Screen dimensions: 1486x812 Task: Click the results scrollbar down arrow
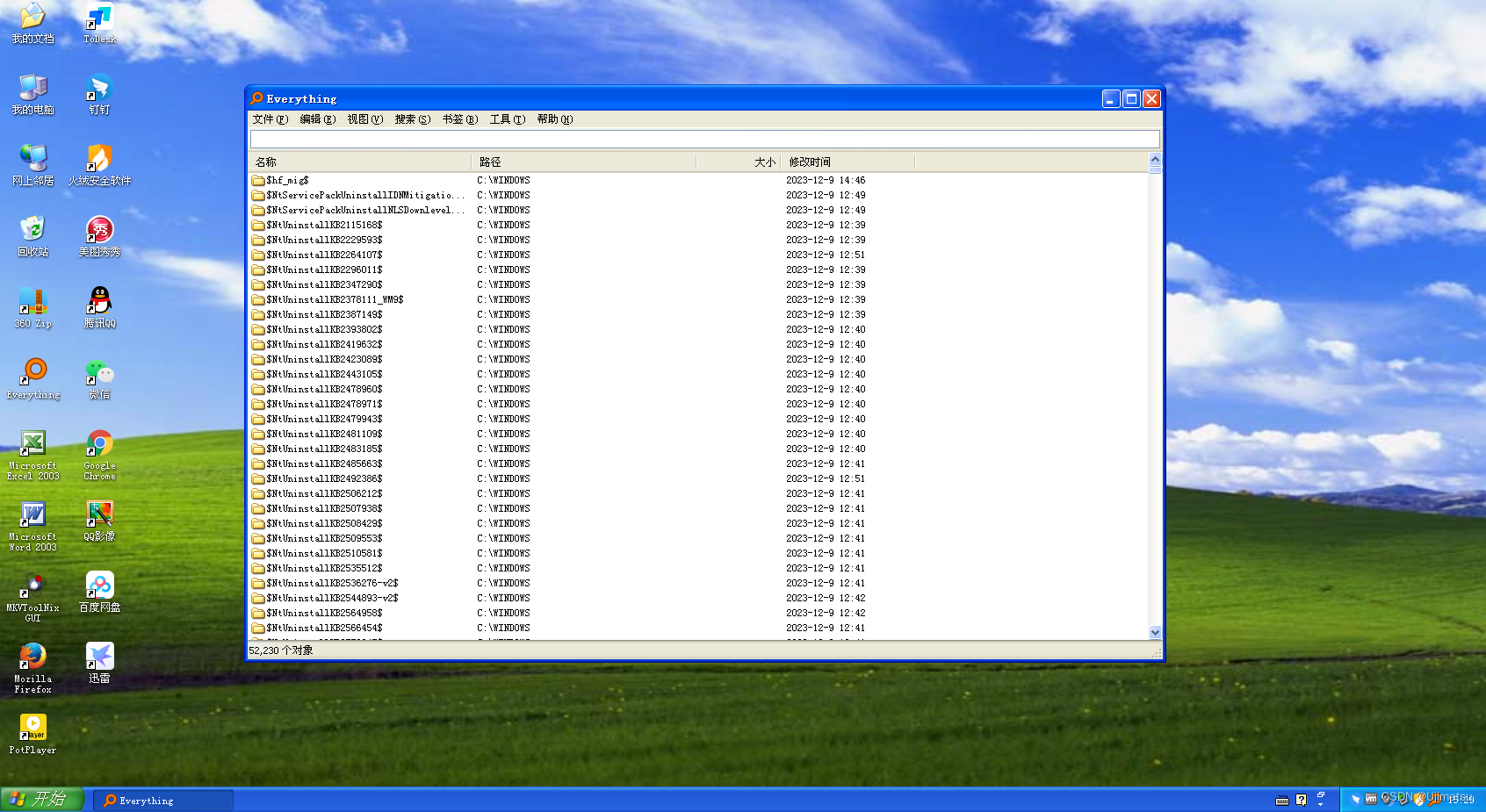[x=1155, y=632]
